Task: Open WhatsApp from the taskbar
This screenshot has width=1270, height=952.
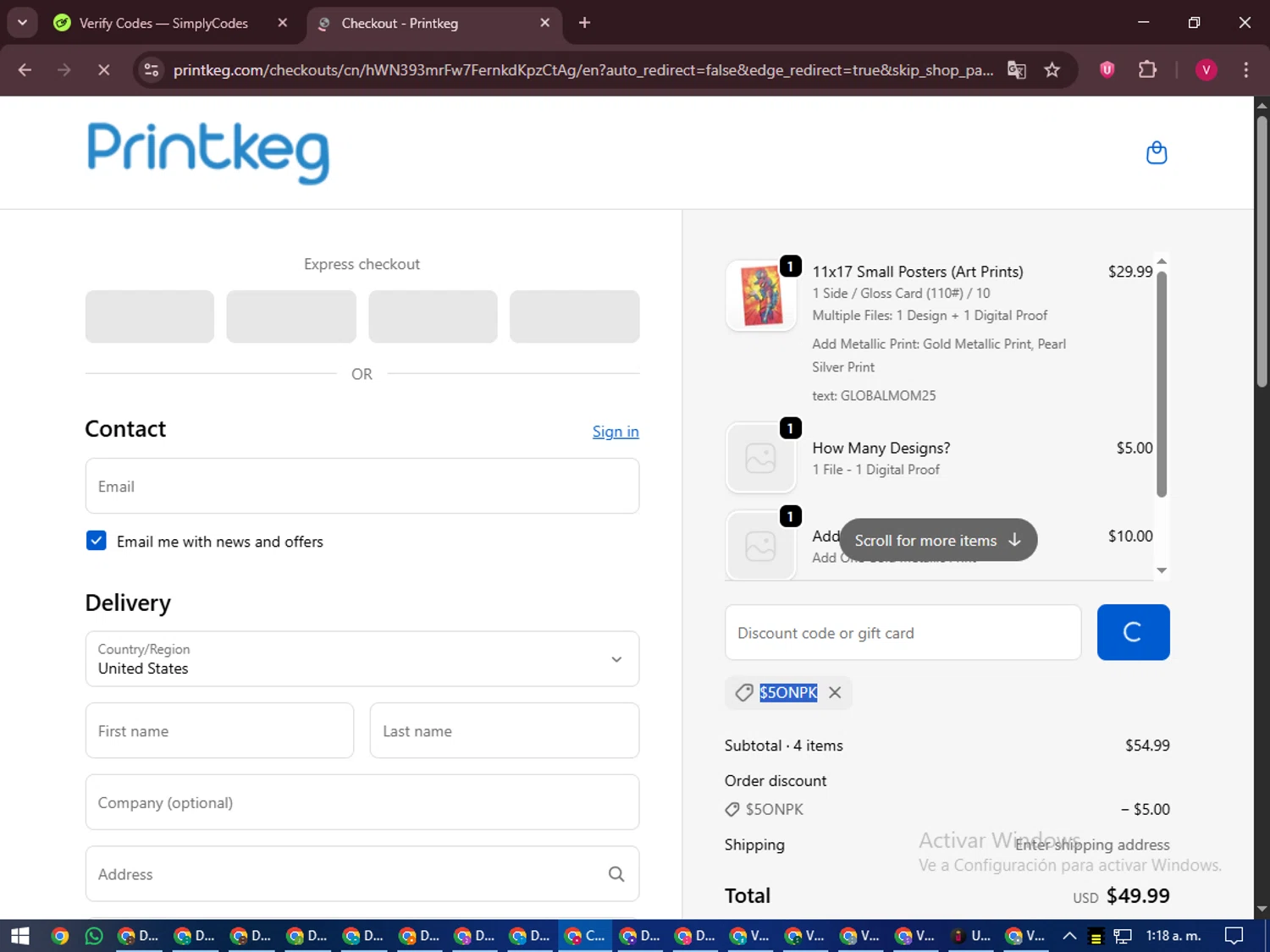Action: click(x=94, y=935)
